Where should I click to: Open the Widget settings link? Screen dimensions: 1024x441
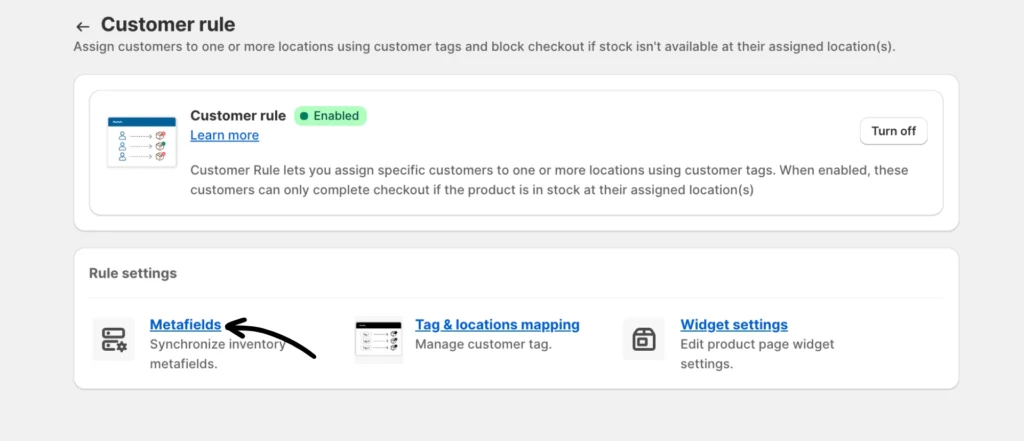coord(734,325)
